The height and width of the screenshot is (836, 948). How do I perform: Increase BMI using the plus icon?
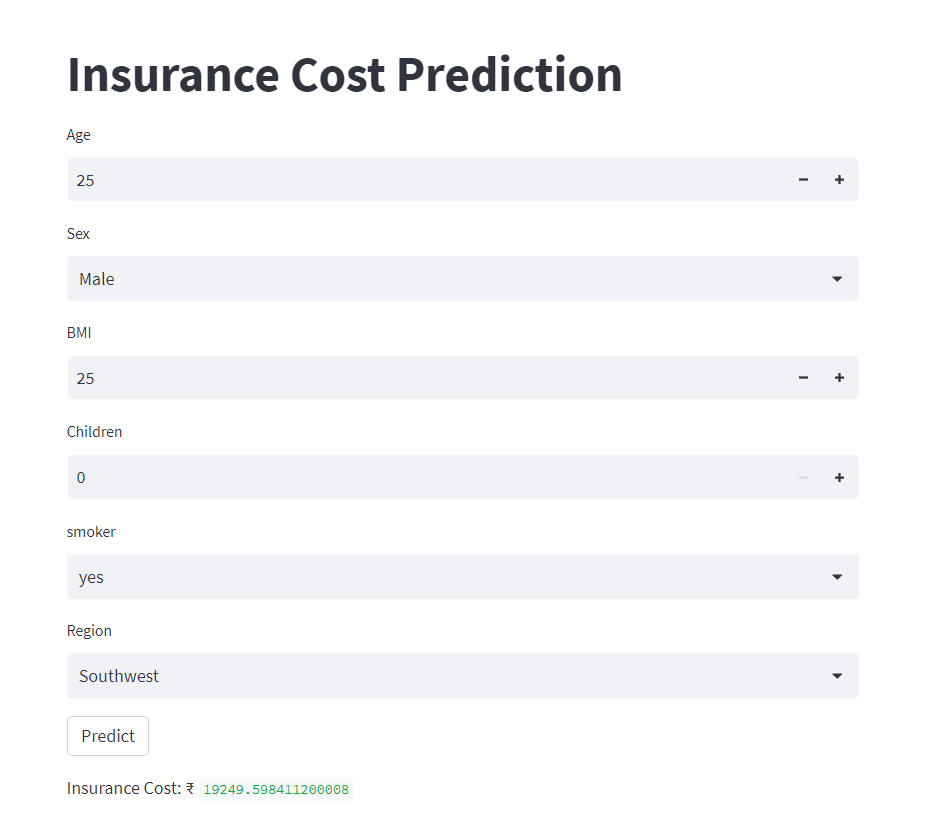(x=839, y=377)
